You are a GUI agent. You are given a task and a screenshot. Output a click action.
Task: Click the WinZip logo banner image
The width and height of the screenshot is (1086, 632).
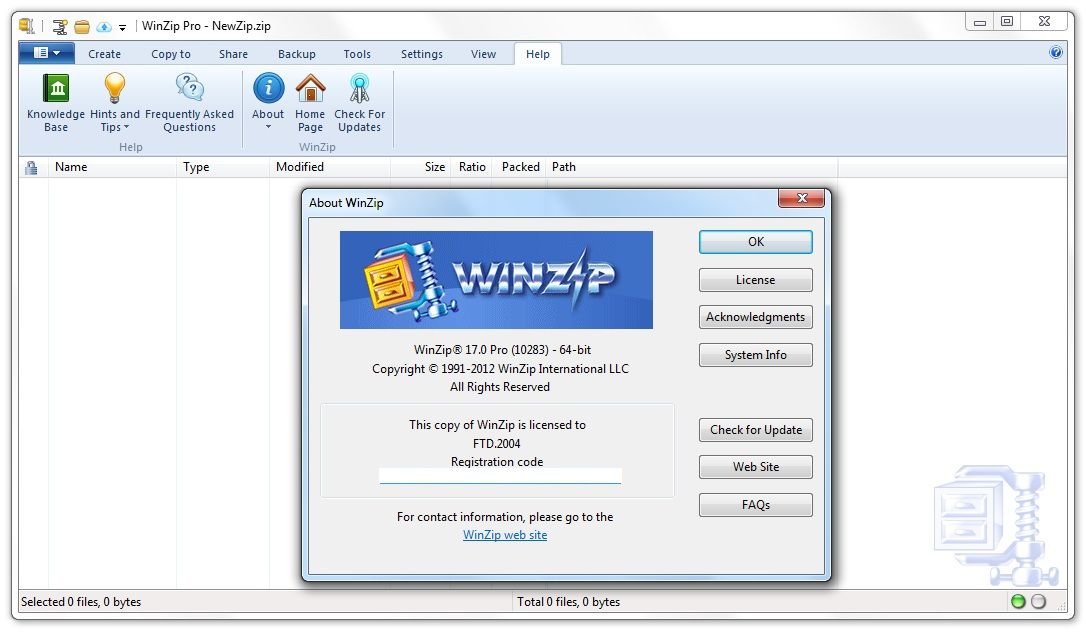(496, 280)
